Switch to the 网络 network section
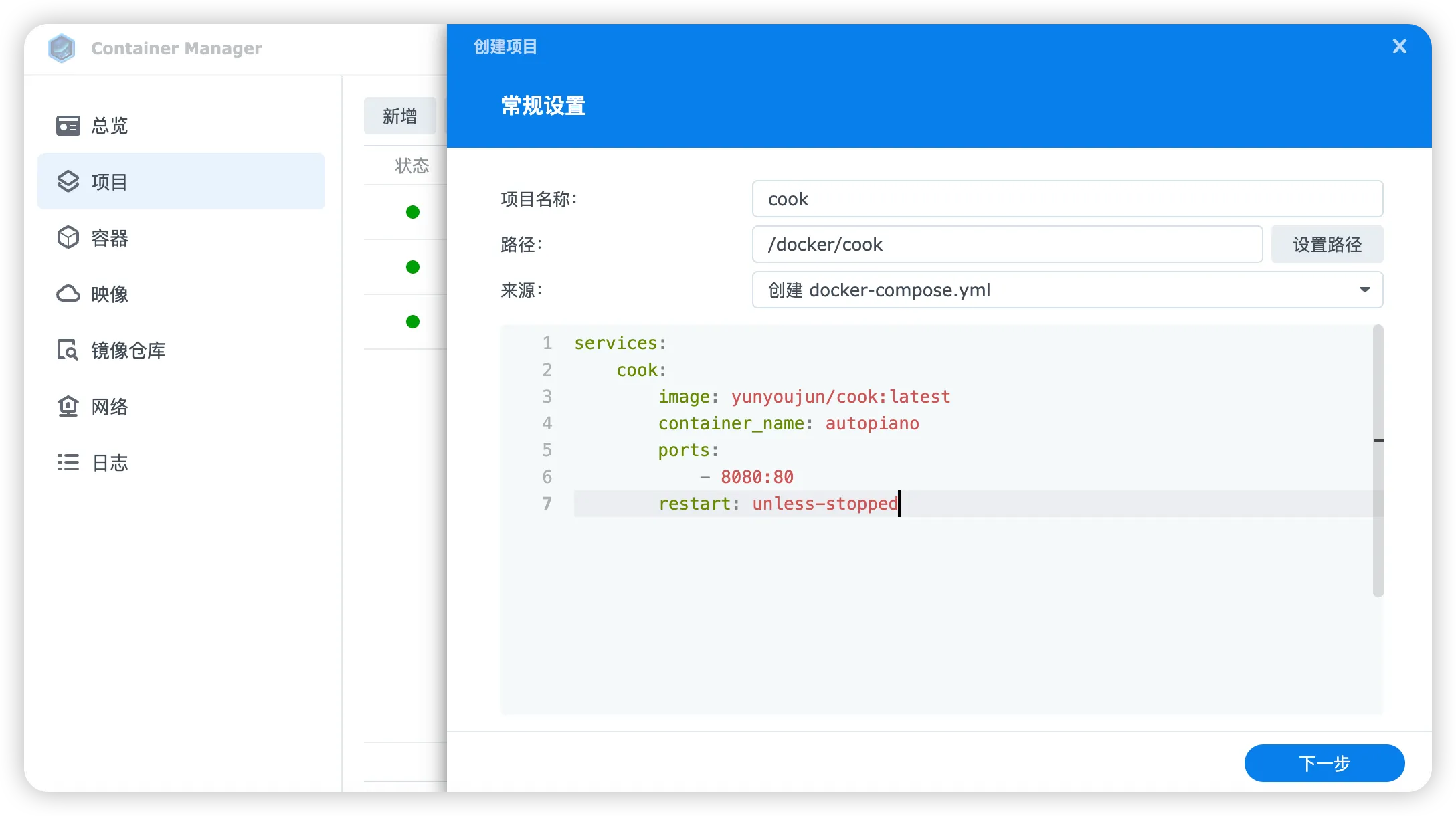The image size is (1456, 816). point(181,406)
